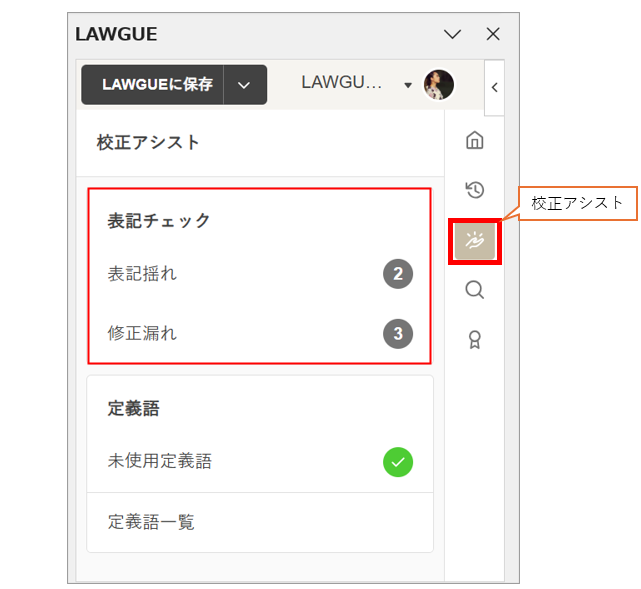Open the 修正漏れ check item
Image resolution: width=641 pixels, height=589 pixels.
click(143, 334)
